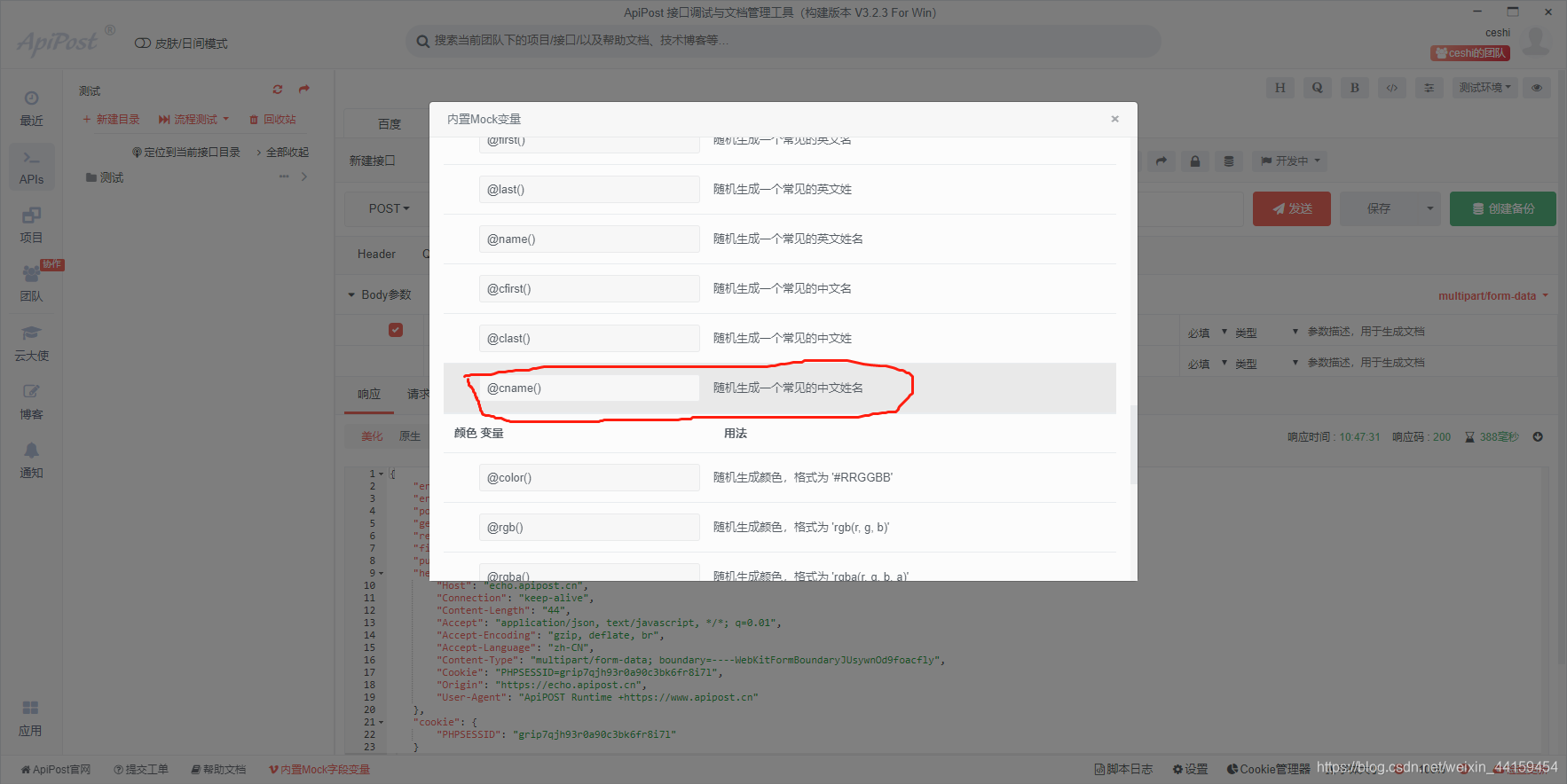Click the H toolbar button
This screenshot has height=784, width=1567.
point(1280,88)
